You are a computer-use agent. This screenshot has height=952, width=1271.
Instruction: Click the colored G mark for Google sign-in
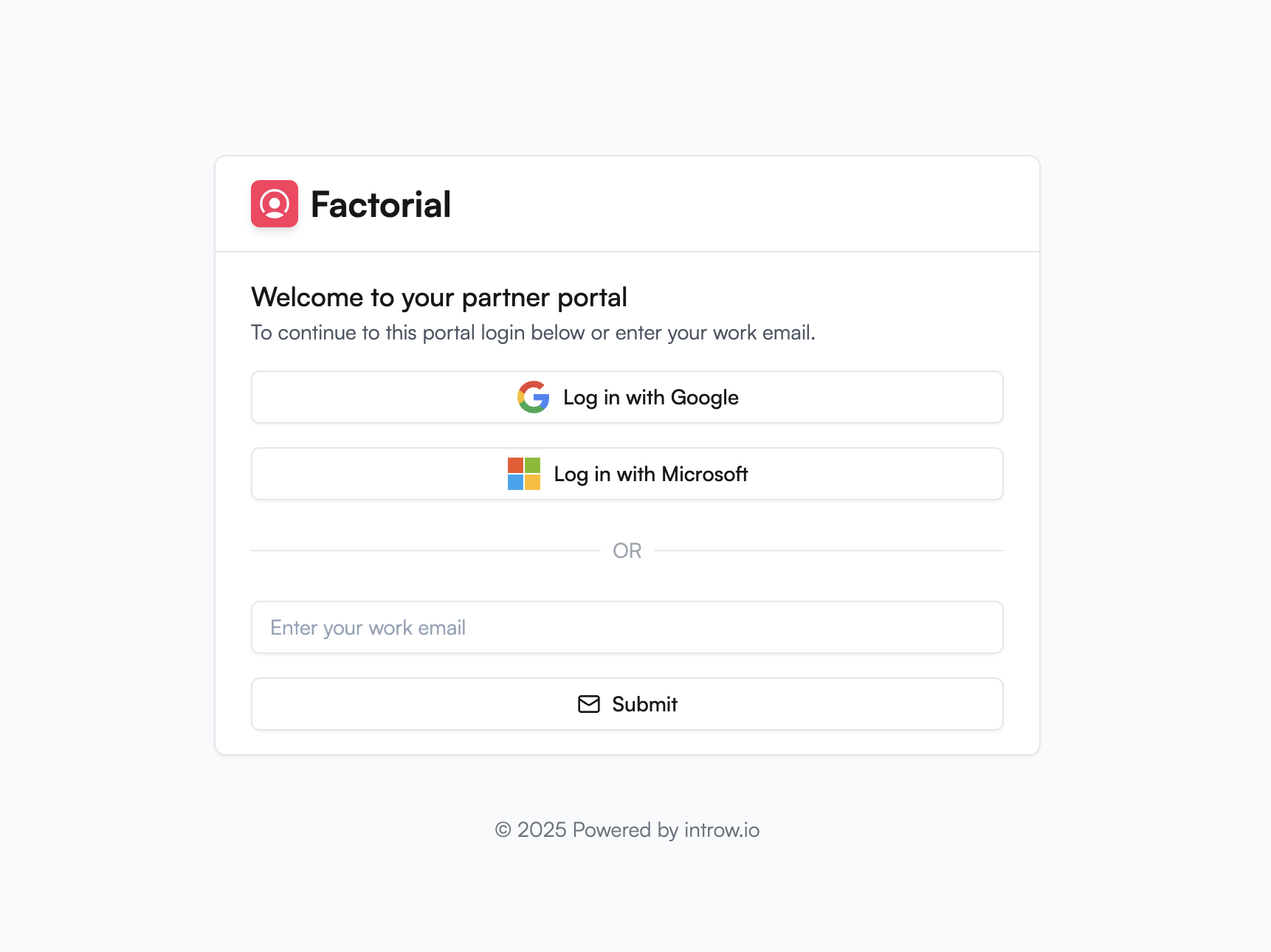(533, 397)
